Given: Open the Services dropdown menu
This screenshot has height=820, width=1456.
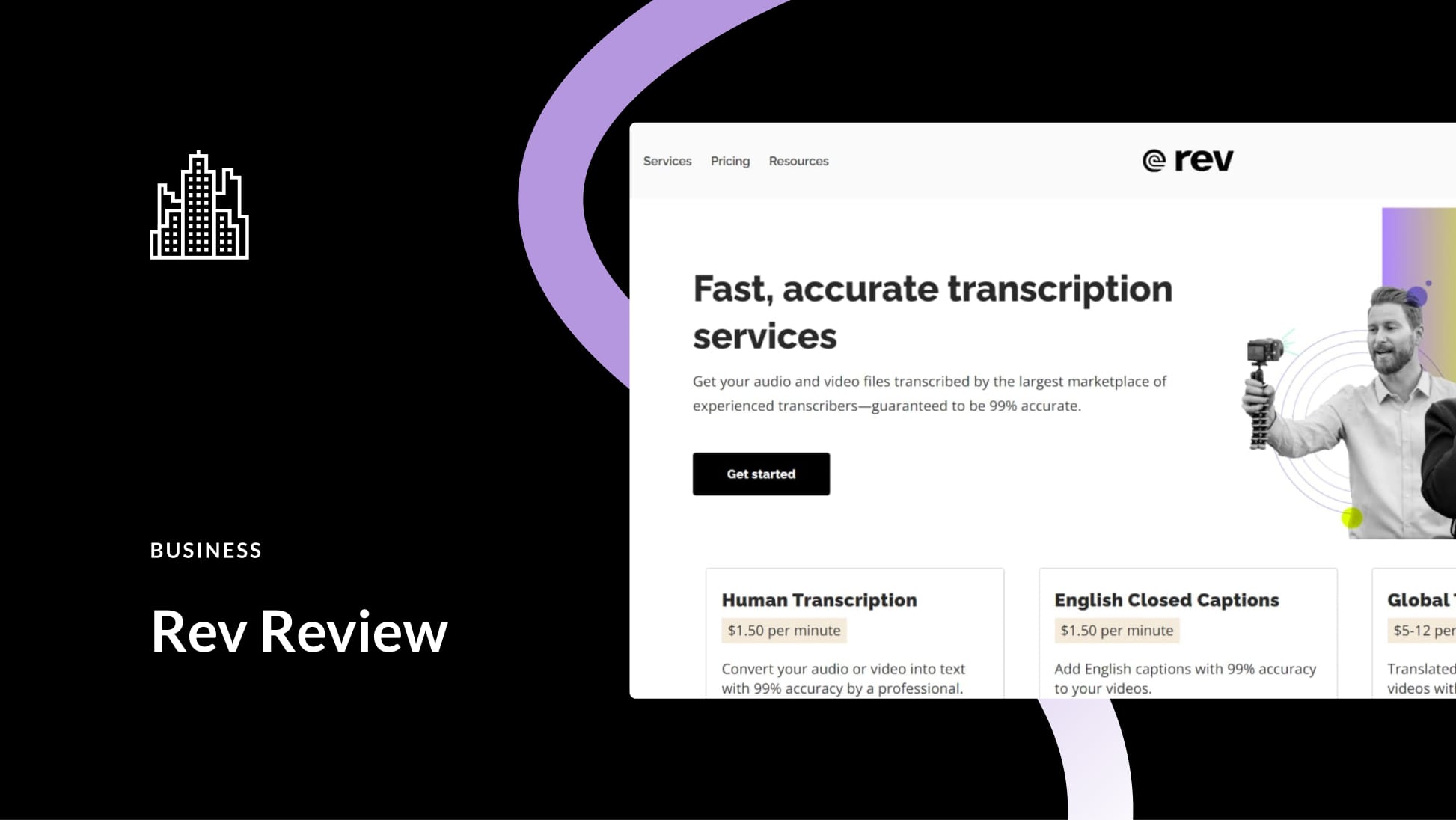Looking at the screenshot, I should click(x=667, y=161).
